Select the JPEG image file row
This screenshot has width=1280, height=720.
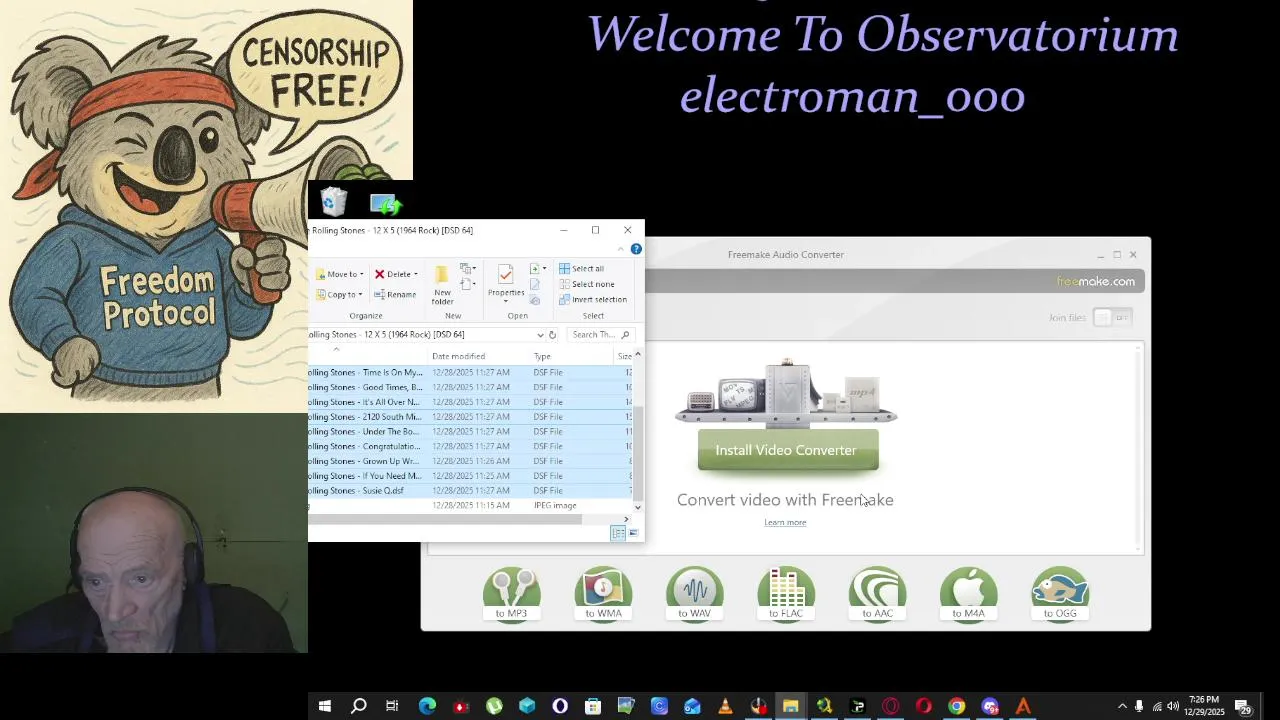[470, 505]
